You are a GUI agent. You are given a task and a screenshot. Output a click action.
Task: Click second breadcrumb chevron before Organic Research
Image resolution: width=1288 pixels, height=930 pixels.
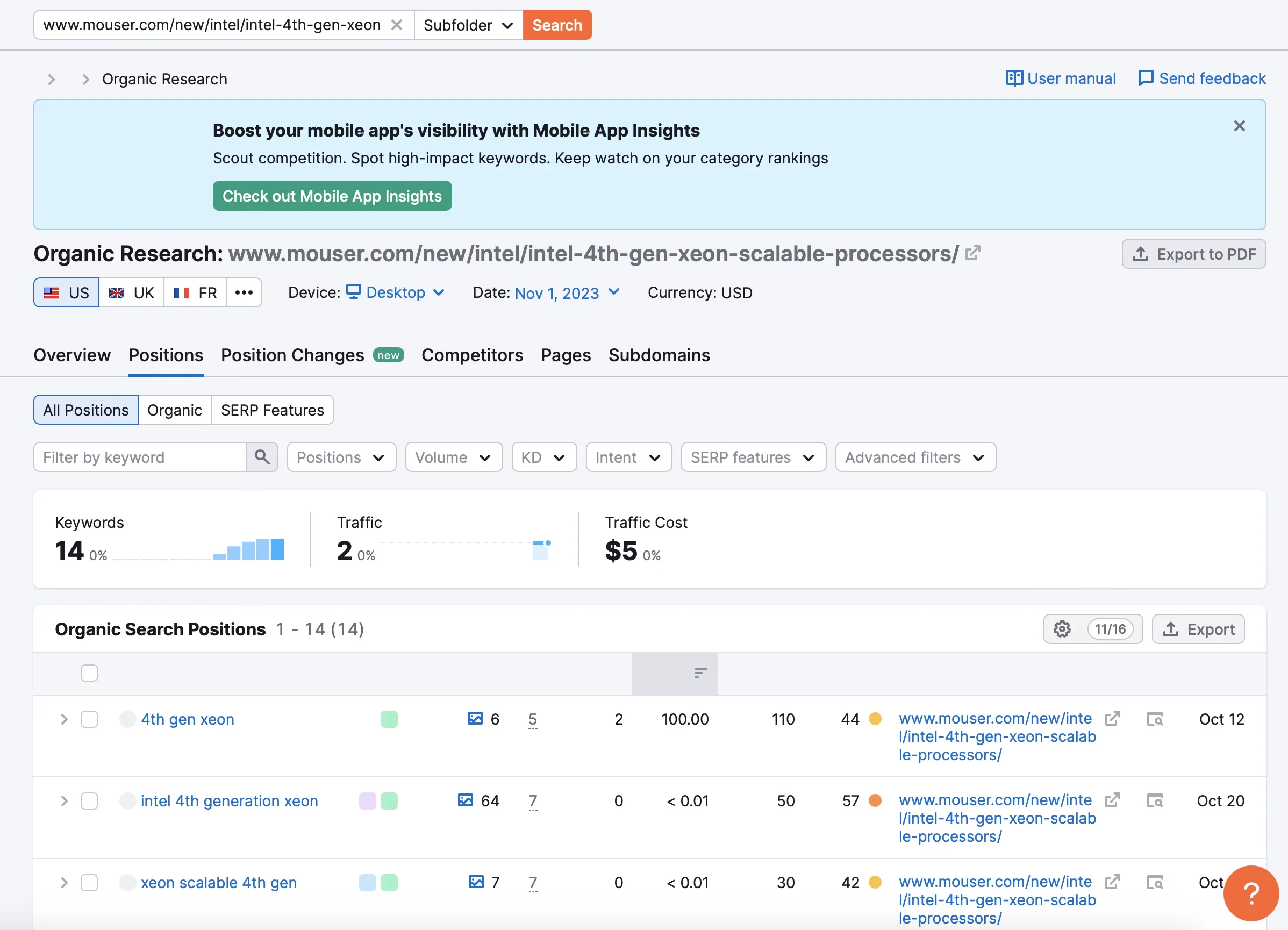point(86,79)
